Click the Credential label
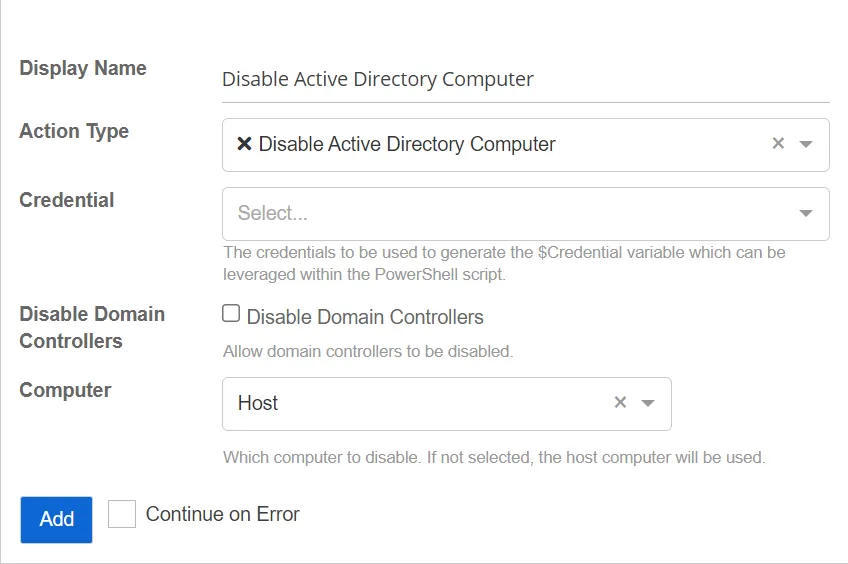Screen dimensions: 848x564 coord(67,200)
